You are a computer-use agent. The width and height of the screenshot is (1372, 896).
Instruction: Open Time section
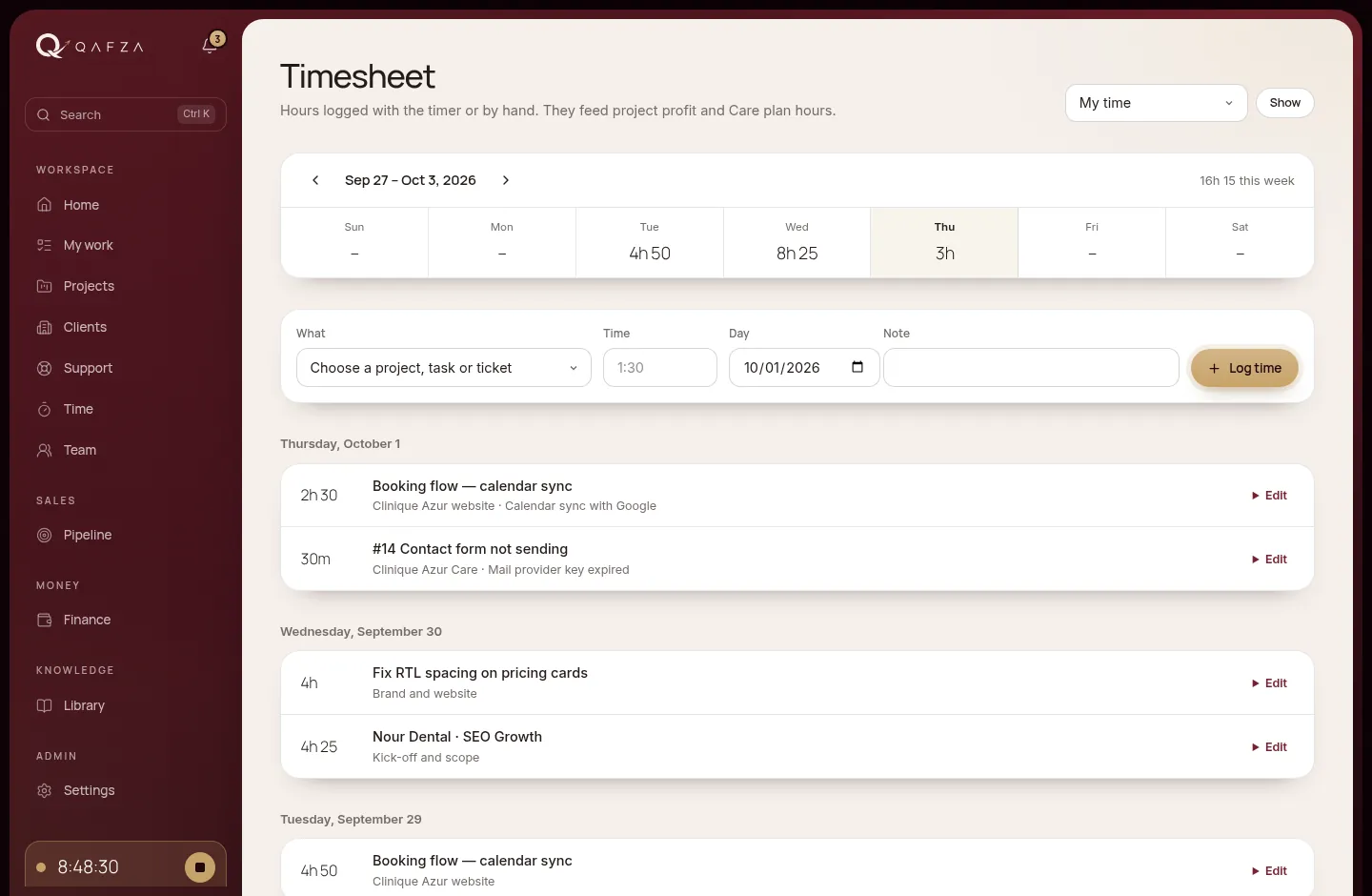(x=126, y=409)
